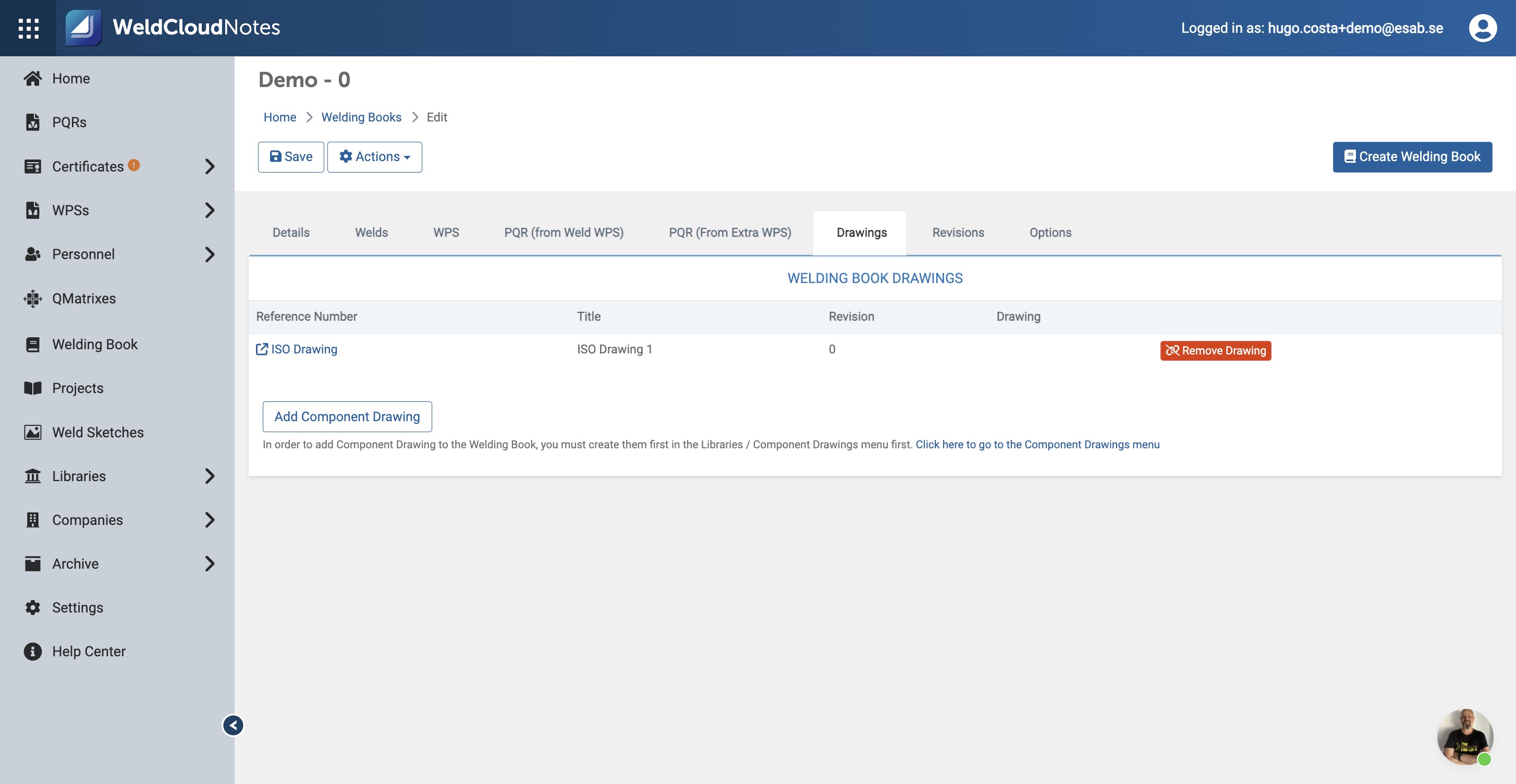Click the Personnel people icon

click(x=33, y=254)
